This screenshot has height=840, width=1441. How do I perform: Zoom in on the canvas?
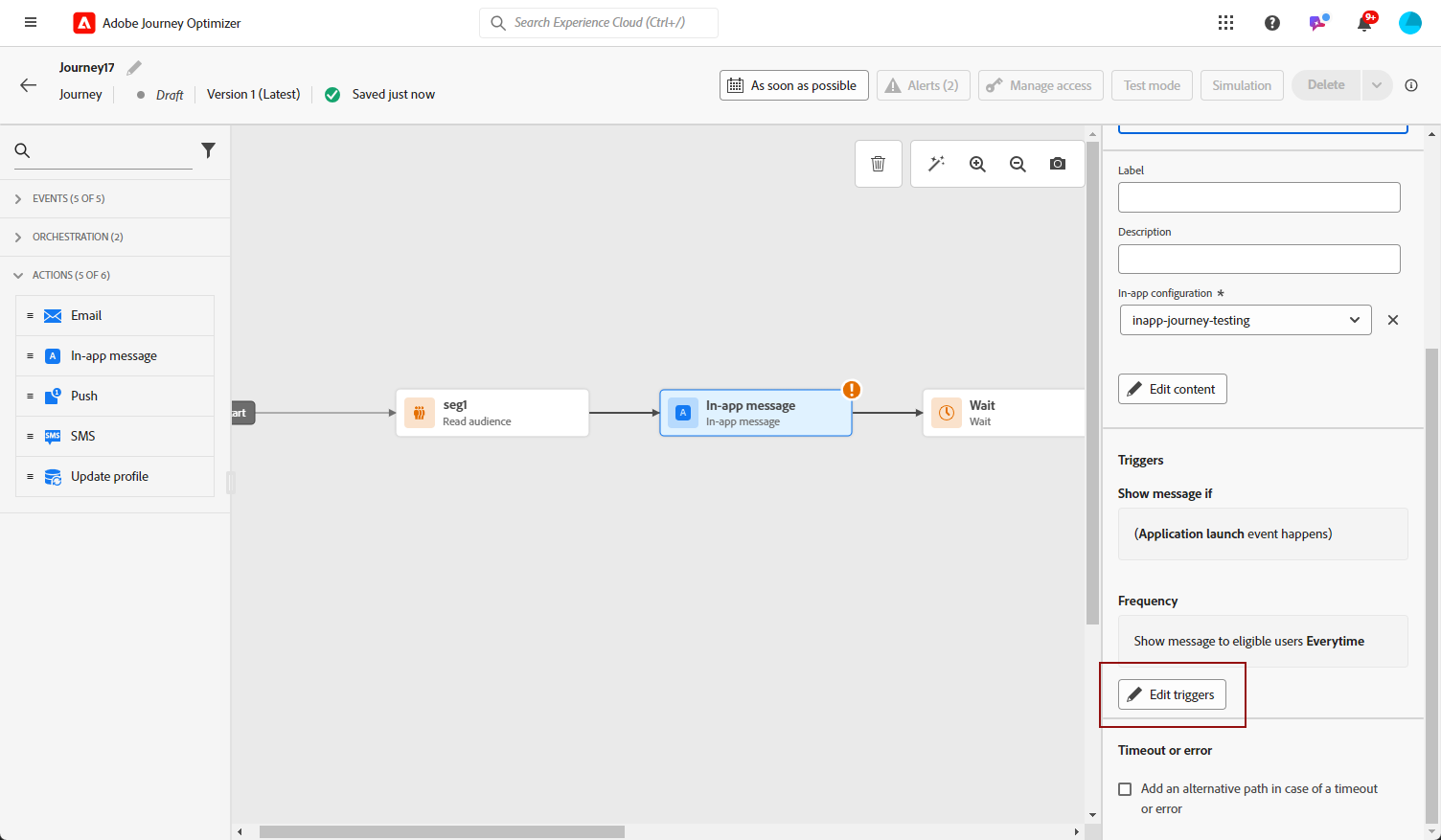pyautogui.click(x=977, y=164)
